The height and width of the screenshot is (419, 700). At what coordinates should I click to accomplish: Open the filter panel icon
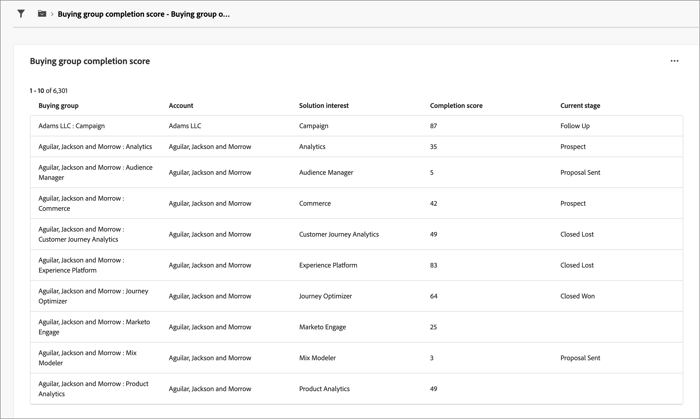(21, 14)
